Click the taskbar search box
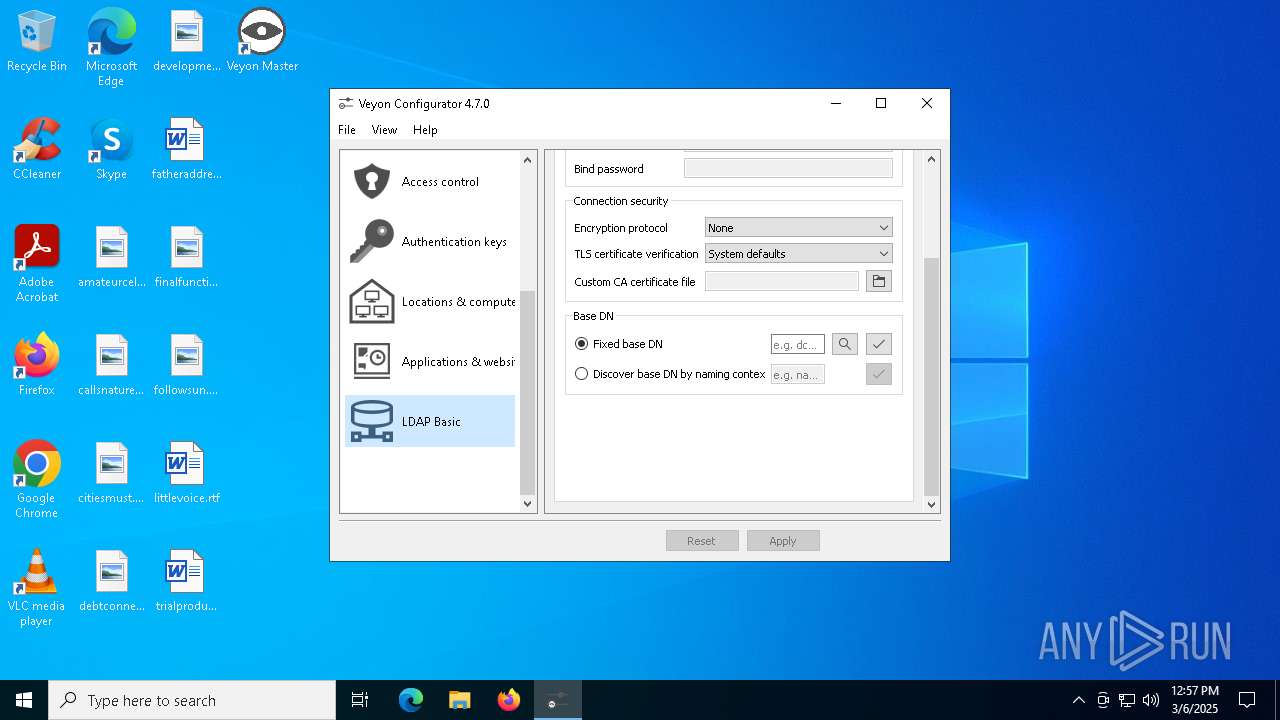The image size is (1280, 720). 192,700
